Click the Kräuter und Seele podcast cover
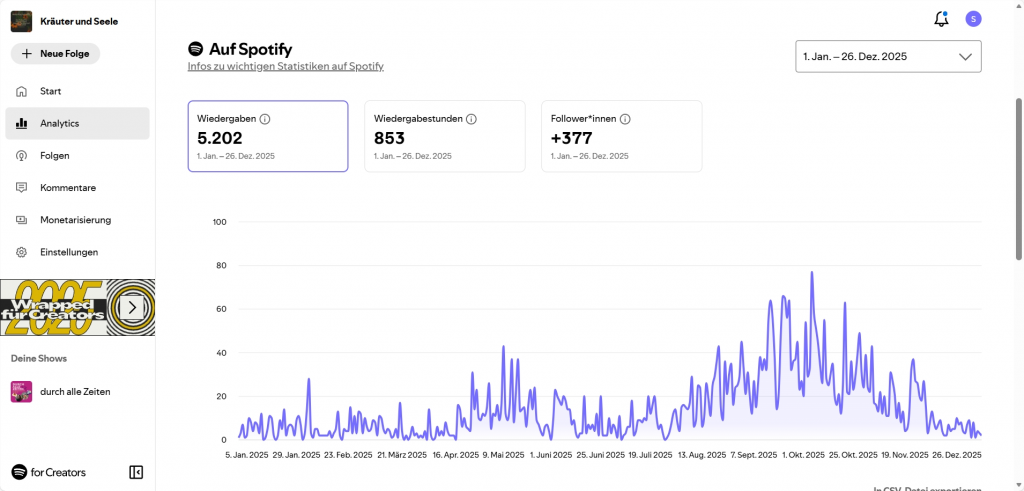This screenshot has height=491, width=1024. coord(21,21)
